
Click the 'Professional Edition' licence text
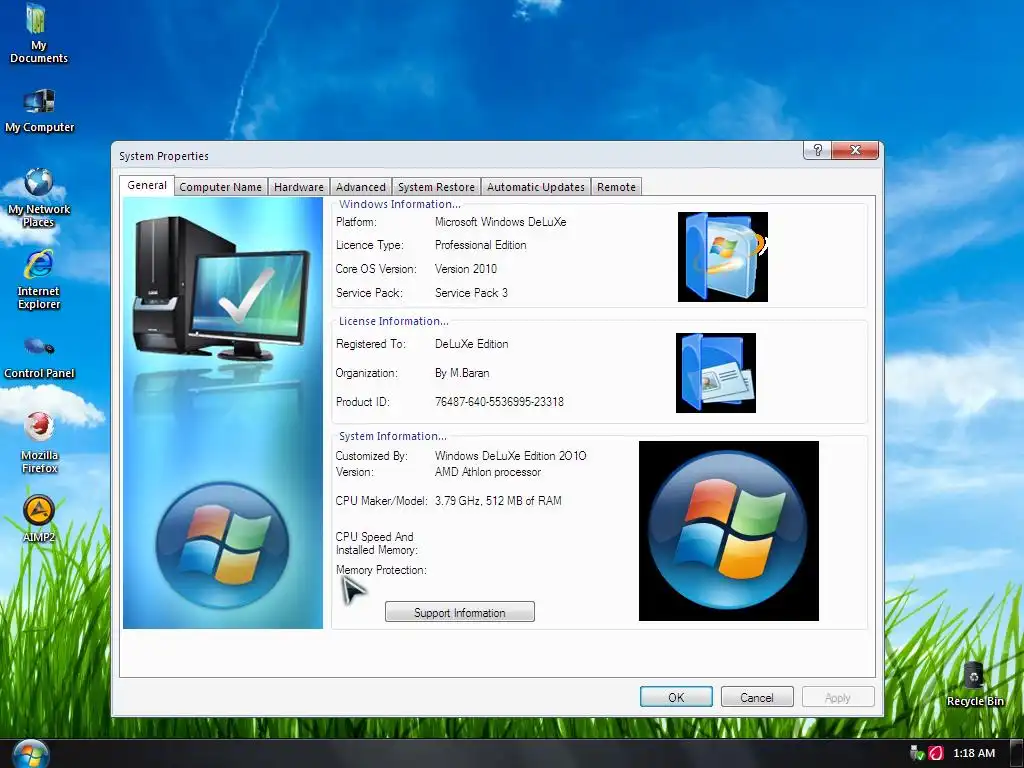481,245
